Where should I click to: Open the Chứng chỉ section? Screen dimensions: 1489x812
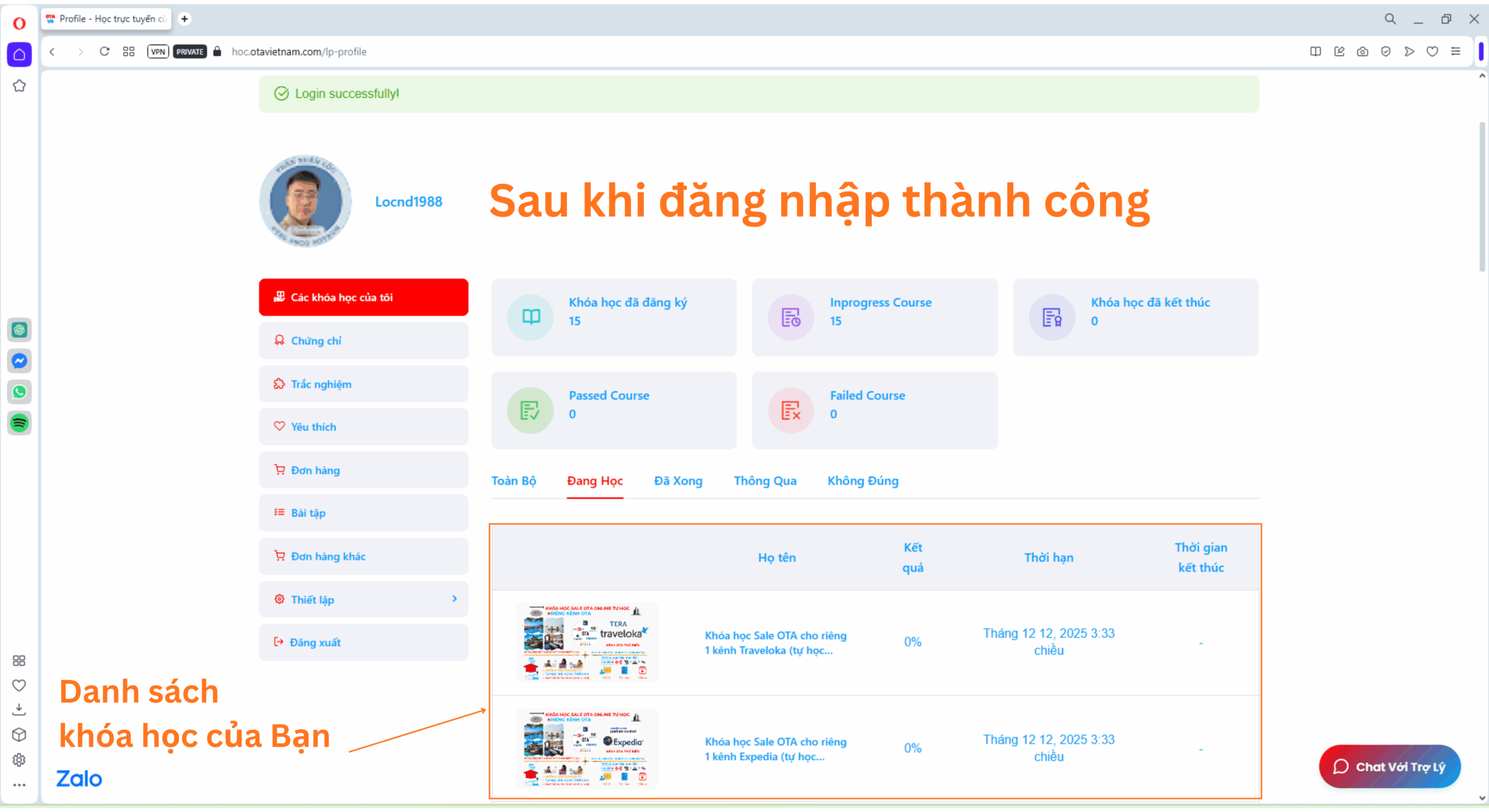click(363, 340)
